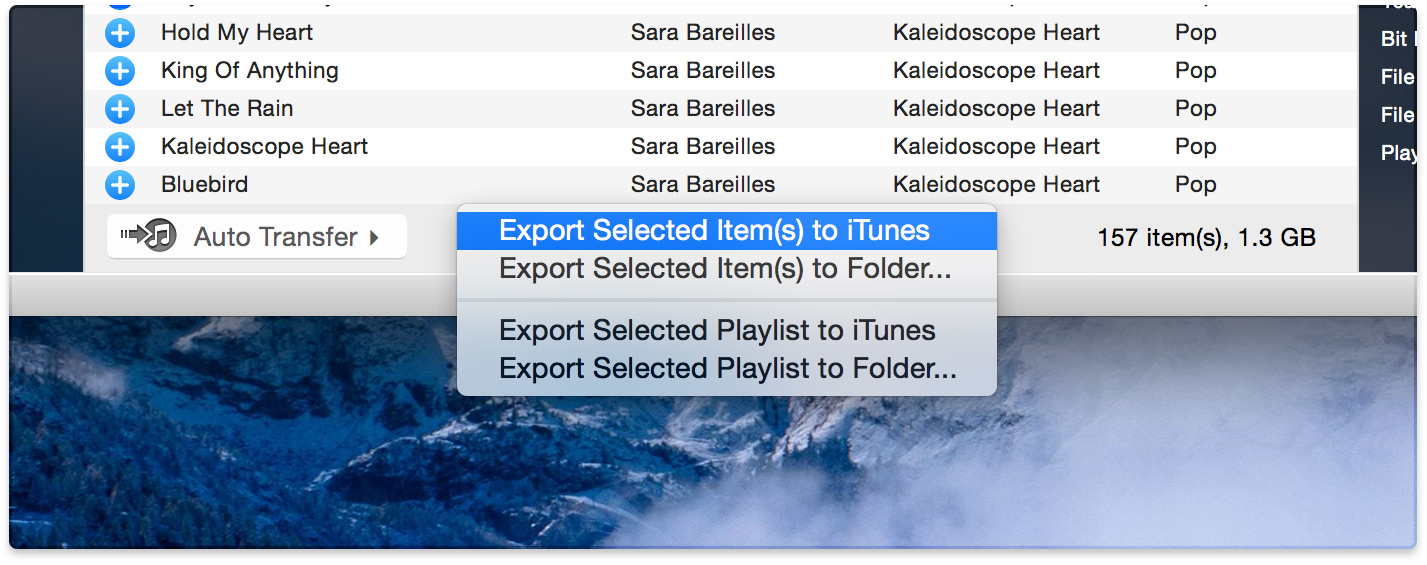Screen dimensions: 1427x565
Task: Select the King Of Anything song title
Action: click(249, 71)
